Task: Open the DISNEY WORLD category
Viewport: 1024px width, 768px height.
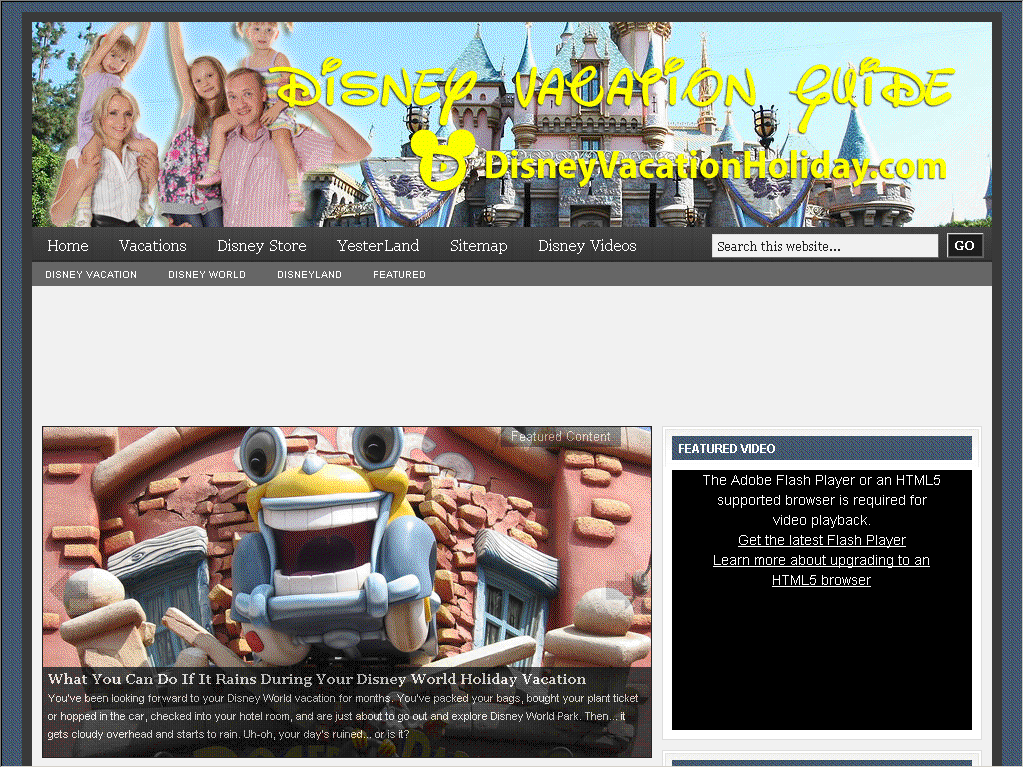Action: (x=207, y=275)
